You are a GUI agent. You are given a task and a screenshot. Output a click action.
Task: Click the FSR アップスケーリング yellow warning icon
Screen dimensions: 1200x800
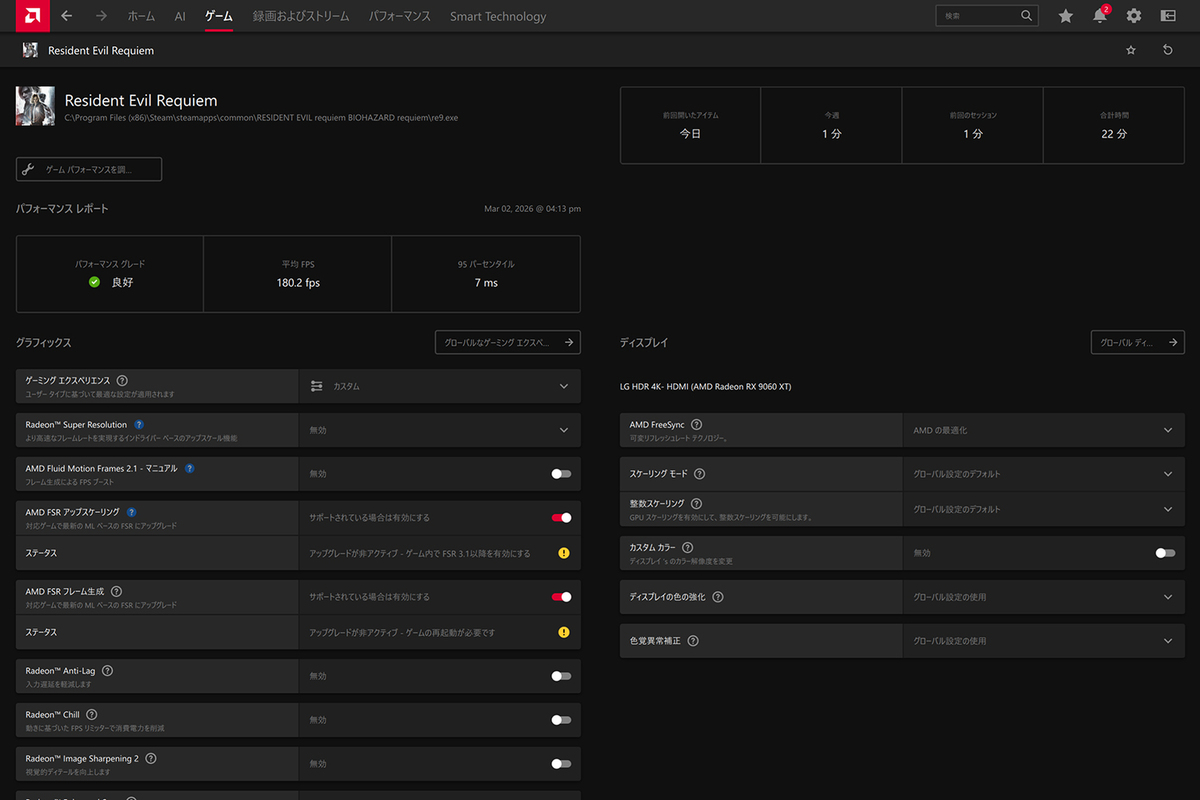click(x=564, y=553)
